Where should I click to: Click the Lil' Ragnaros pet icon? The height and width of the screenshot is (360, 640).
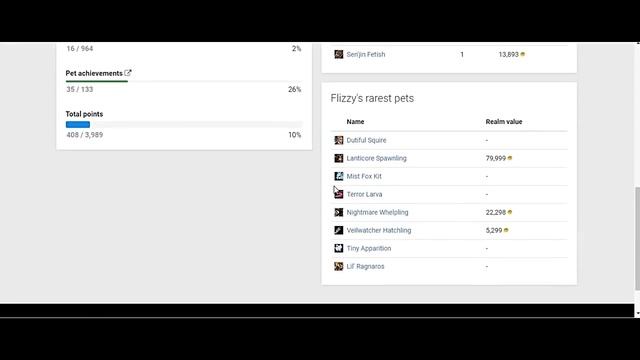point(339,266)
